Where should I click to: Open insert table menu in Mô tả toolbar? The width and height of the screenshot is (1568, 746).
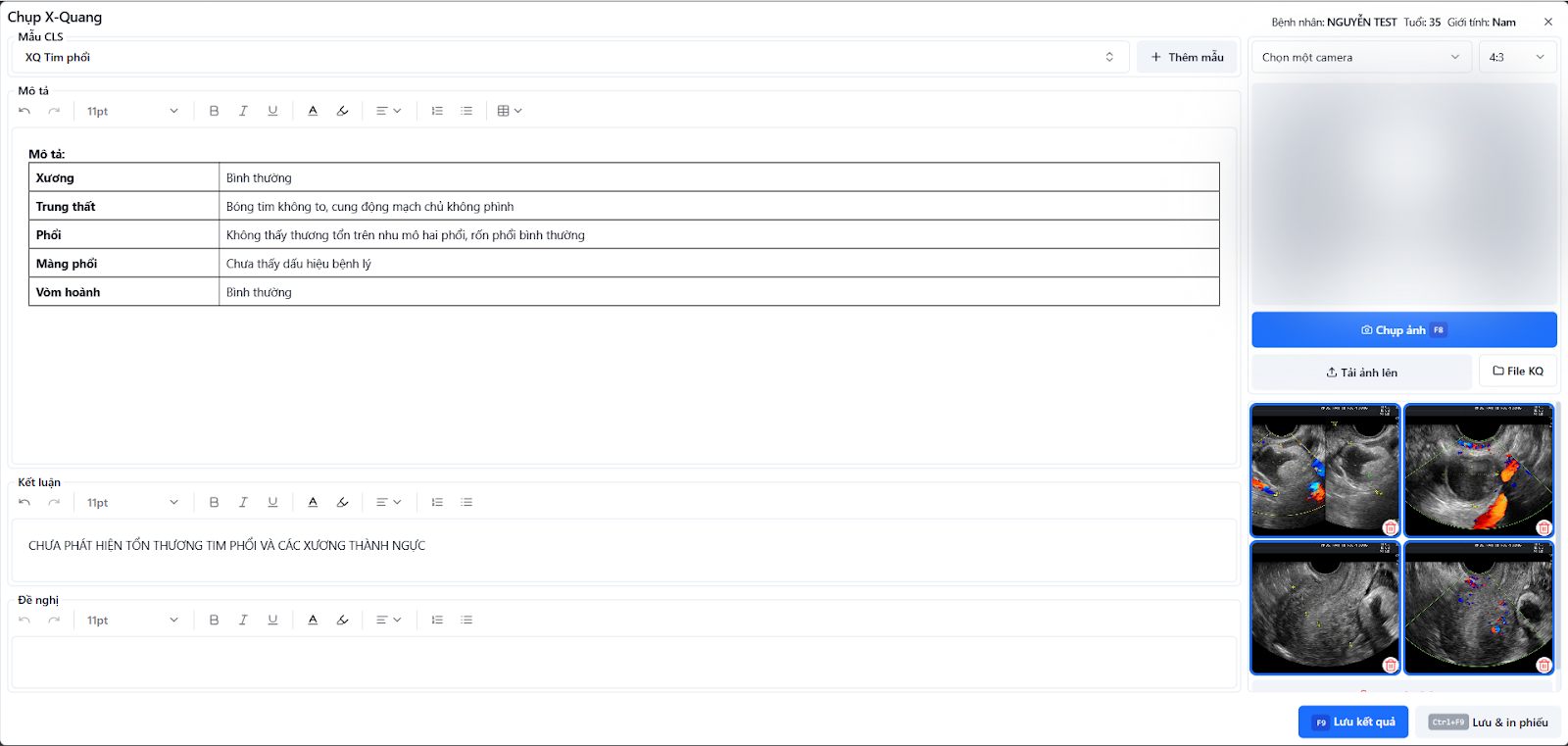click(x=509, y=111)
